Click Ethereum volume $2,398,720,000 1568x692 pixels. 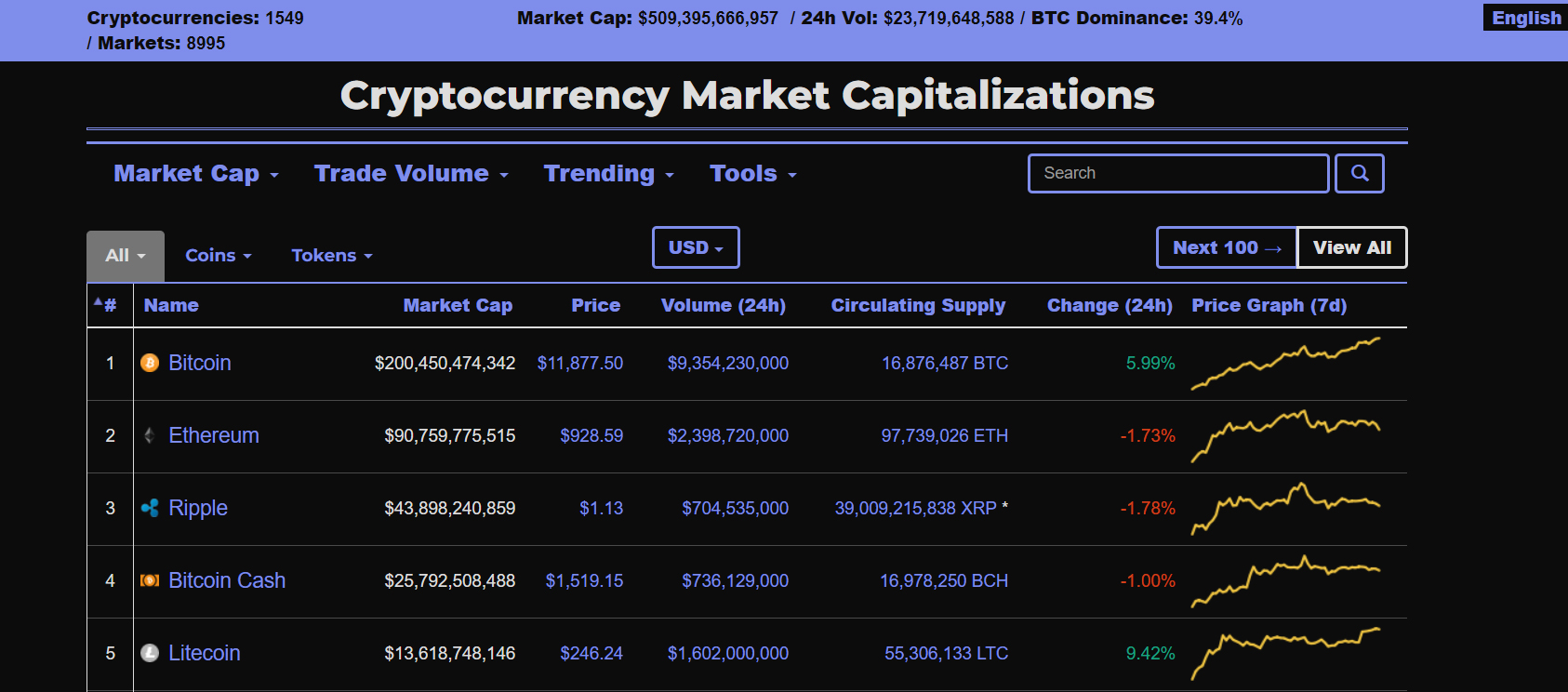(x=728, y=435)
